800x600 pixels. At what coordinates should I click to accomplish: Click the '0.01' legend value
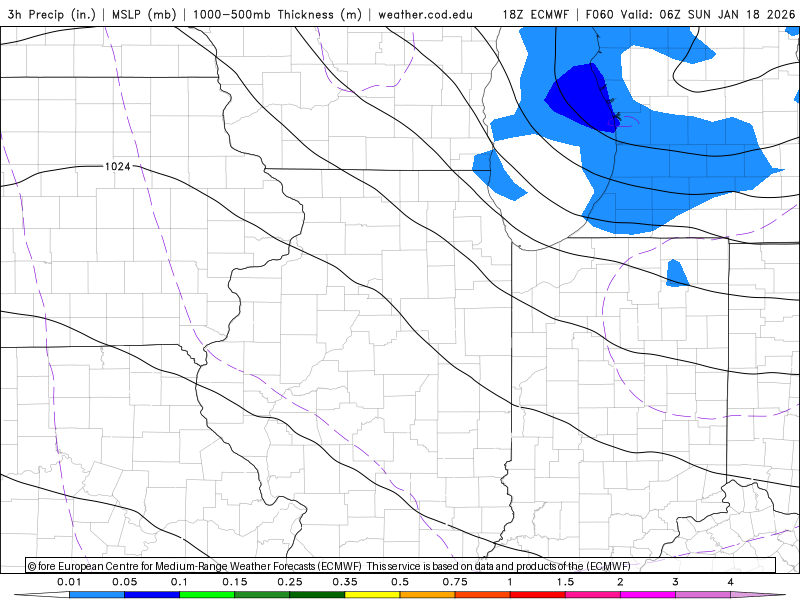(69, 582)
